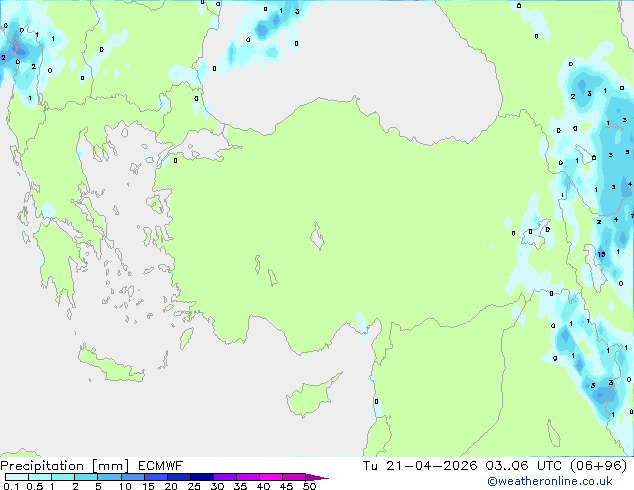This screenshot has height=490, width=634.
Task: Click the 0.5–1 mm legend swatch
Action: [40, 477]
